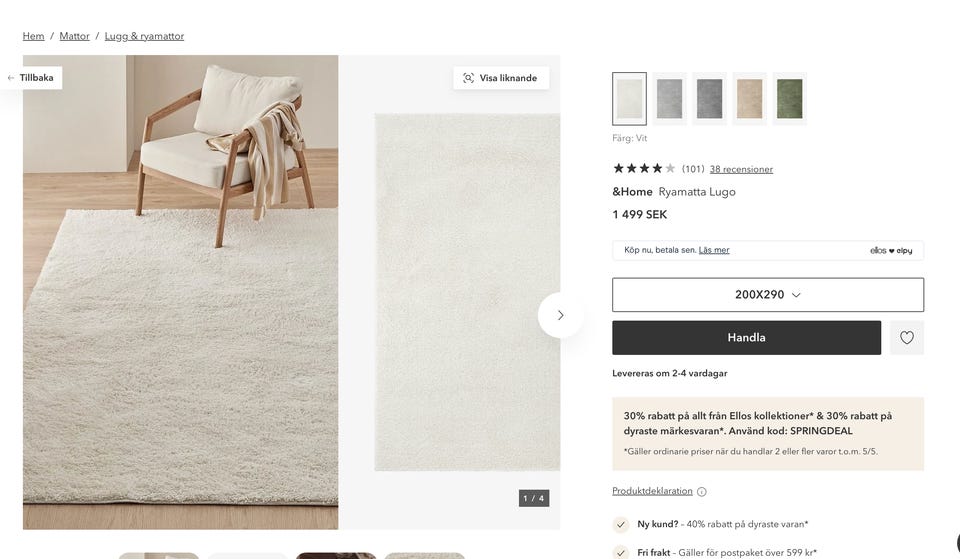Pick the green rug color
The width and height of the screenshot is (960, 559).
tap(790, 99)
